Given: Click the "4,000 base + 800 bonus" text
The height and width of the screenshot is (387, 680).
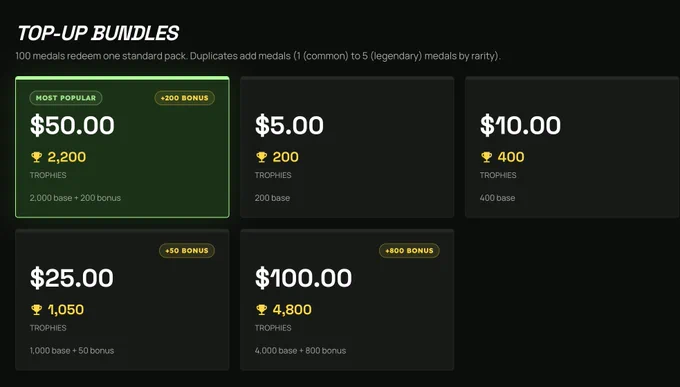Looking at the screenshot, I should (x=301, y=351).
